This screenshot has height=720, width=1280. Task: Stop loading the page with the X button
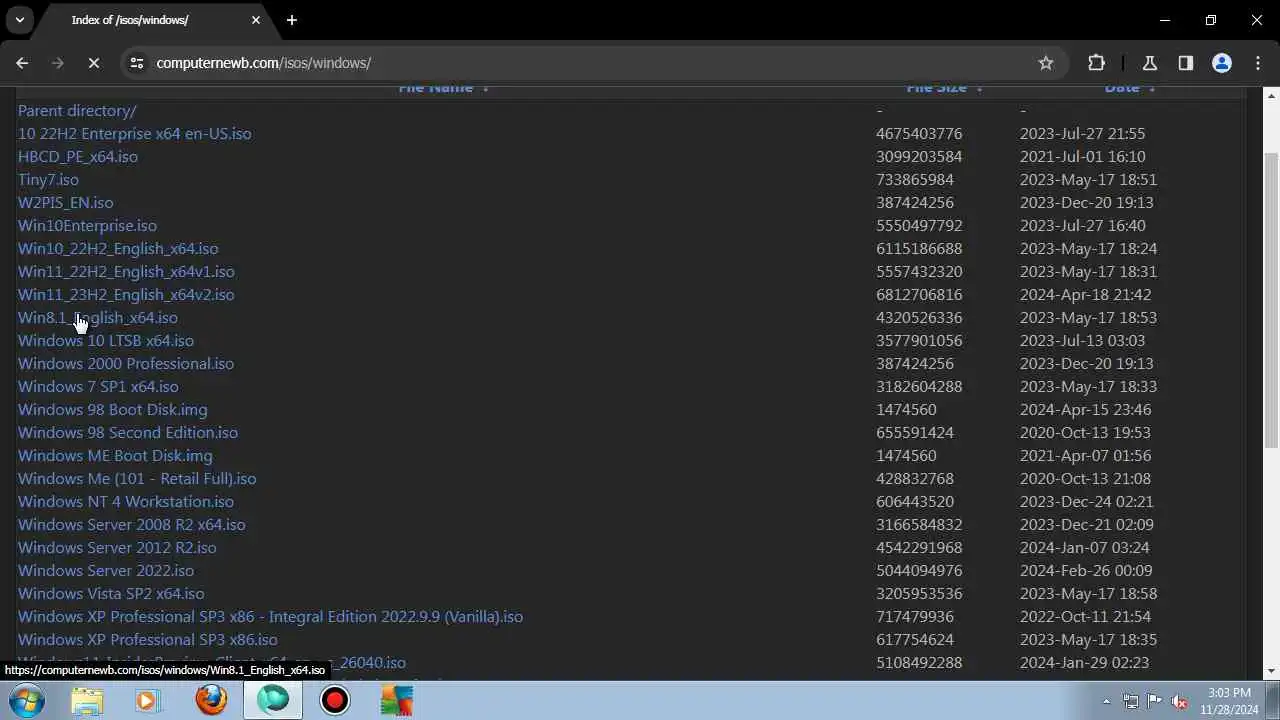93,63
